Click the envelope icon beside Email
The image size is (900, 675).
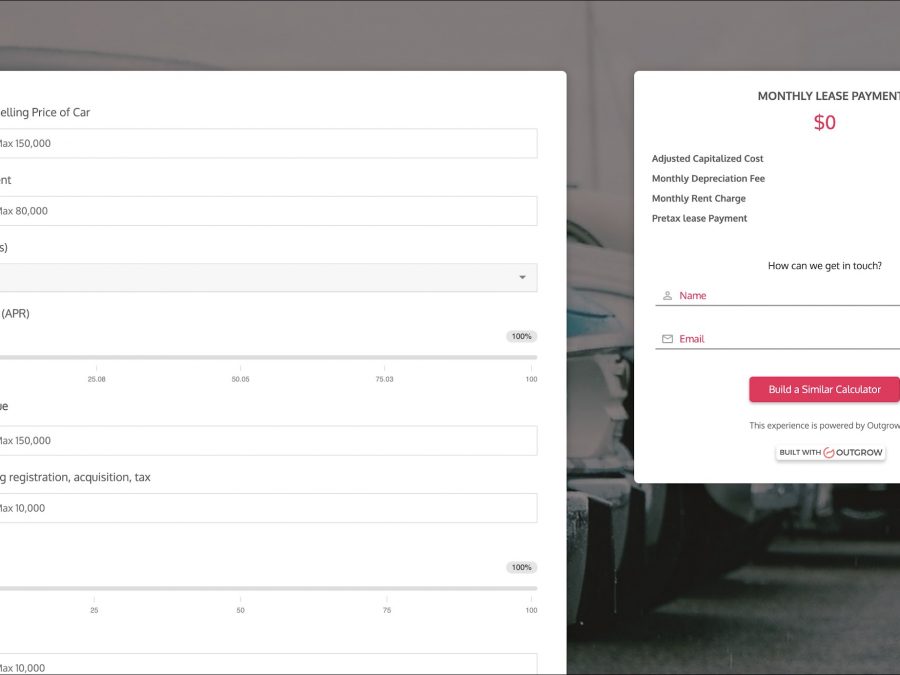pyautogui.click(x=667, y=339)
